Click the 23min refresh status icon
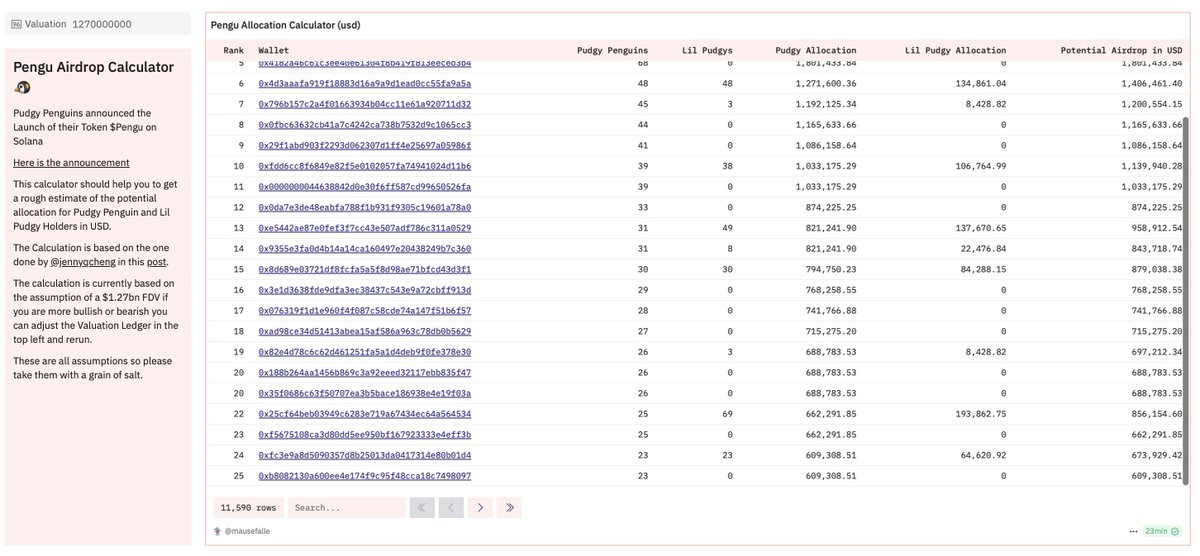 tap(1177, 531)
